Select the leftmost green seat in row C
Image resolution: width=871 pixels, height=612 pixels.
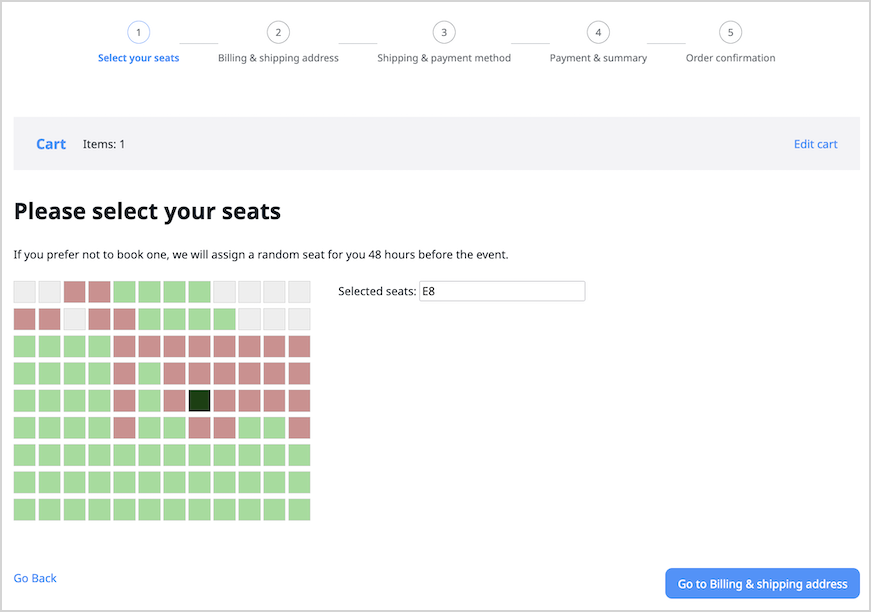pyautogui.click(x=24, y=345)
